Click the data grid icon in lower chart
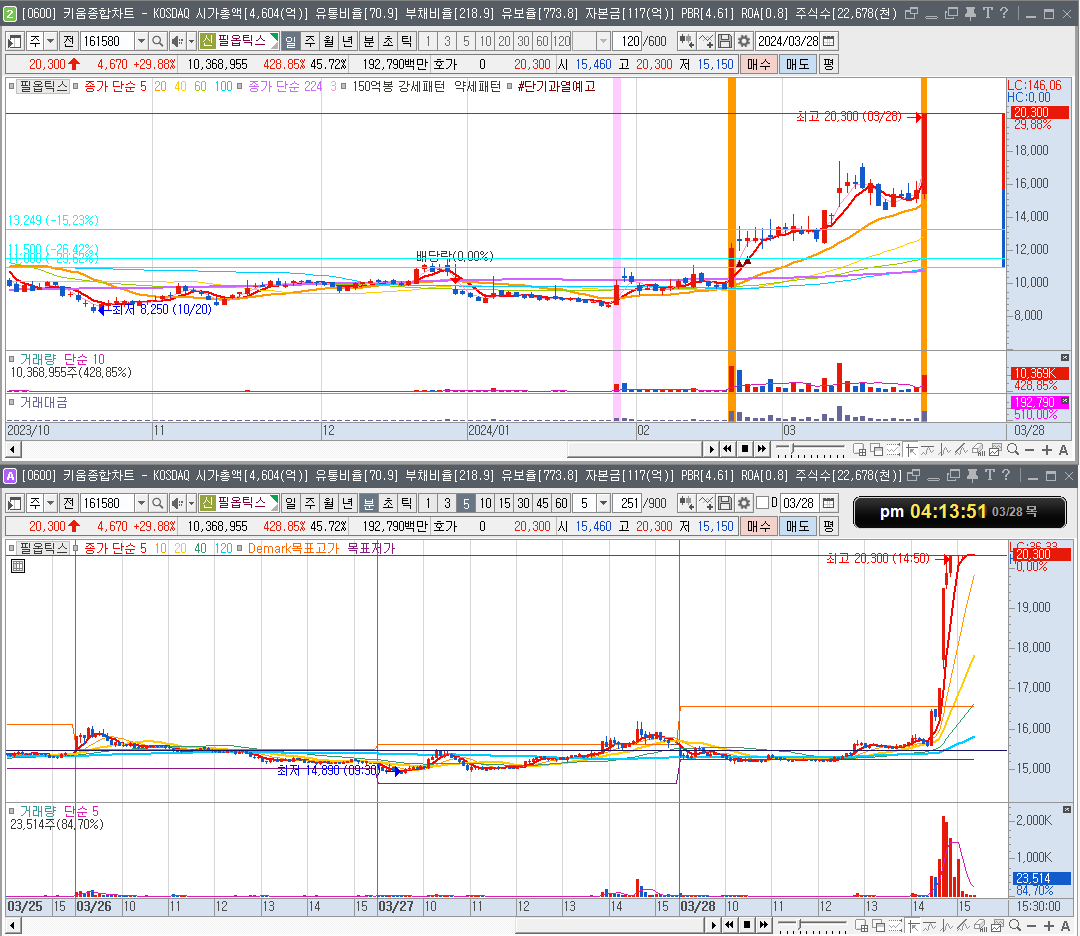 pos(19,566)
